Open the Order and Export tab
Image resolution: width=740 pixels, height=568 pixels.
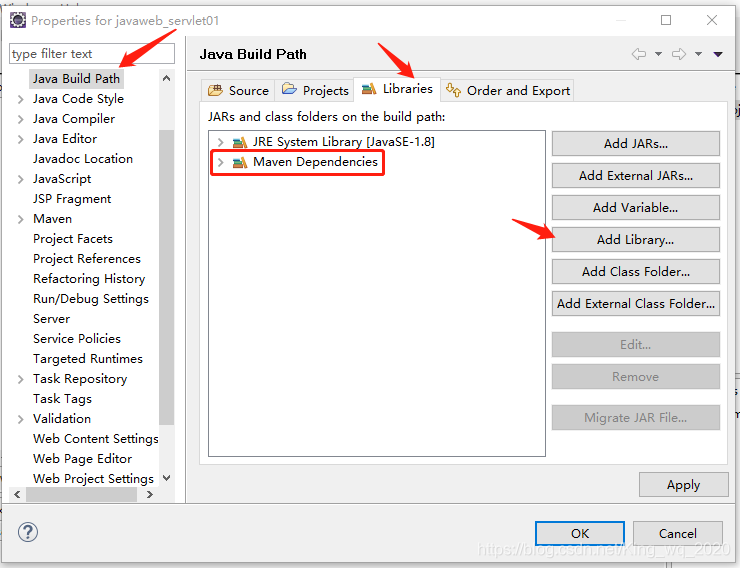coord(508,91)
